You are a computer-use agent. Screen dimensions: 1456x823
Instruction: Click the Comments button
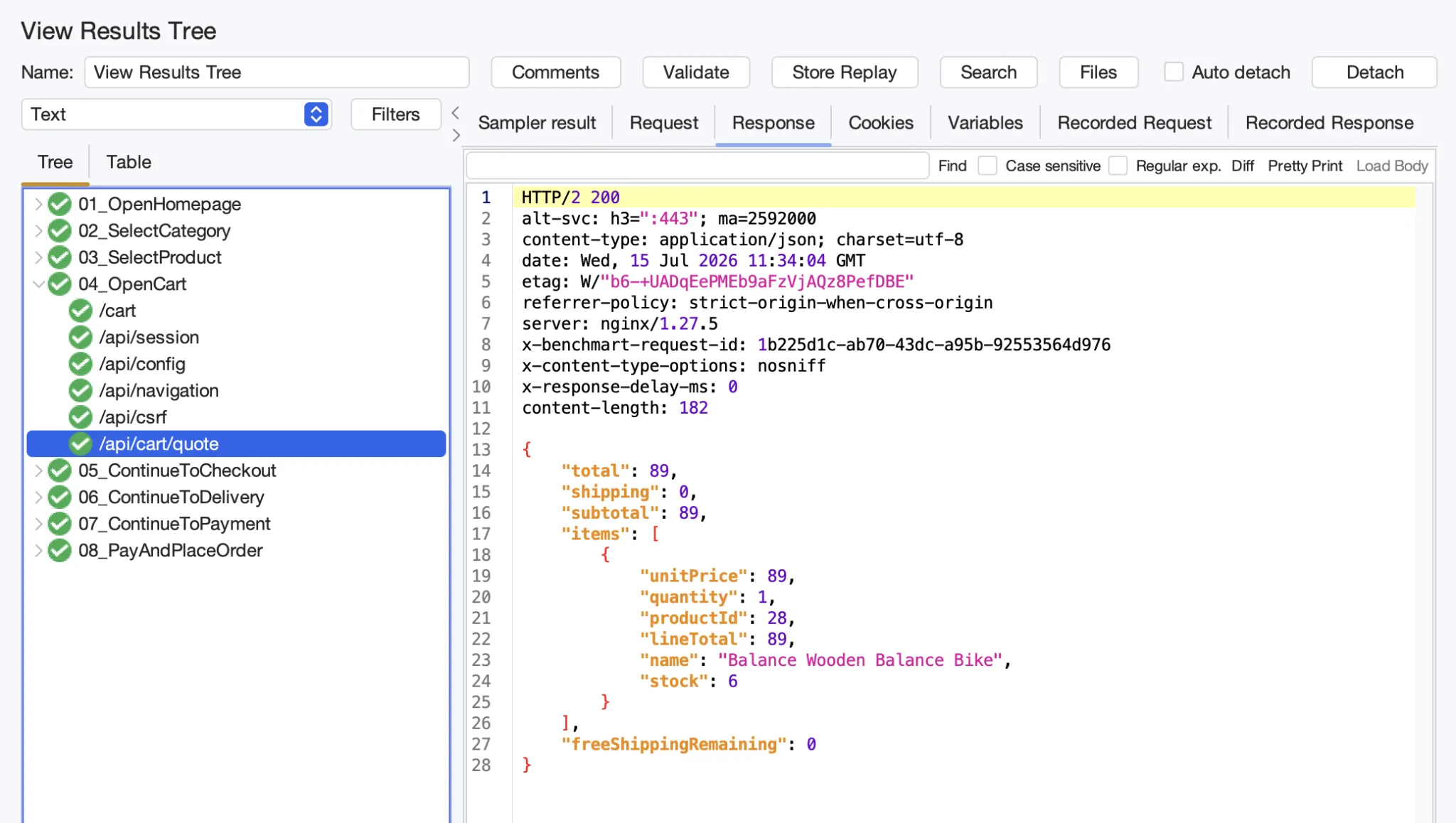[556, 72]
